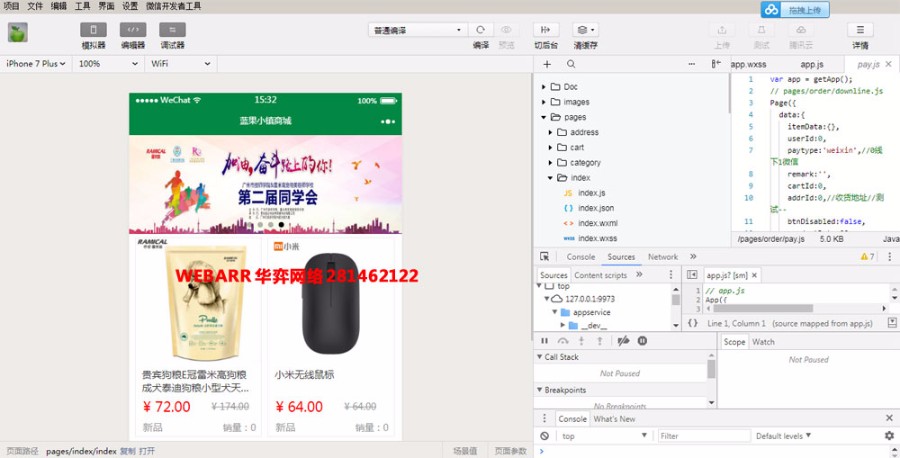Open the 工具 menu
Viewport: 900px width, 458px height.
(x=83, y=6)
